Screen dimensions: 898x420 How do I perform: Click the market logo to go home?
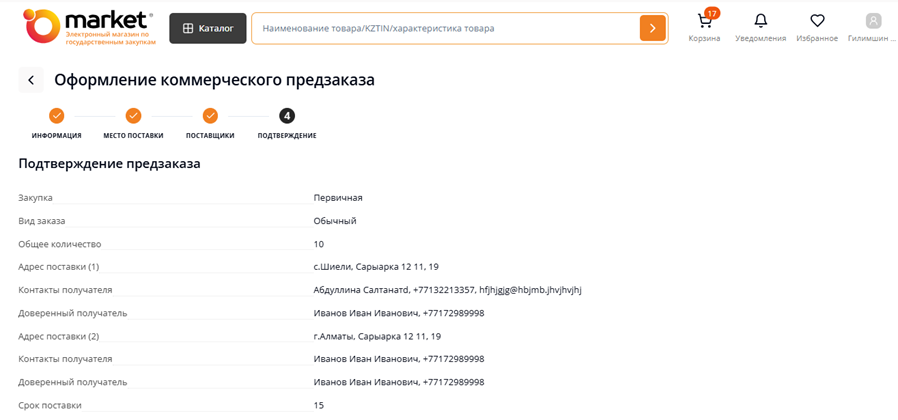pos(88,27)
